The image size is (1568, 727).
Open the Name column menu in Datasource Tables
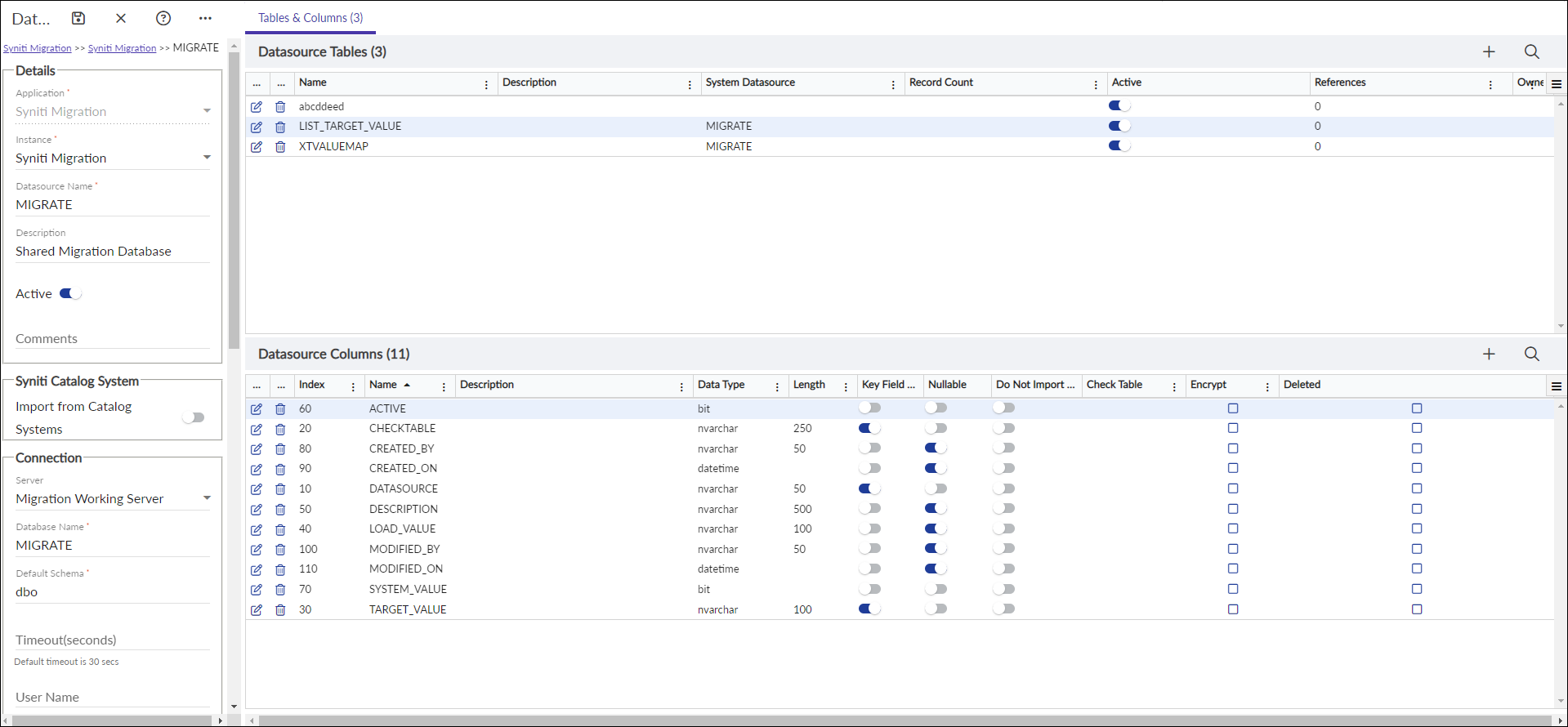click(x=486, y=85)
